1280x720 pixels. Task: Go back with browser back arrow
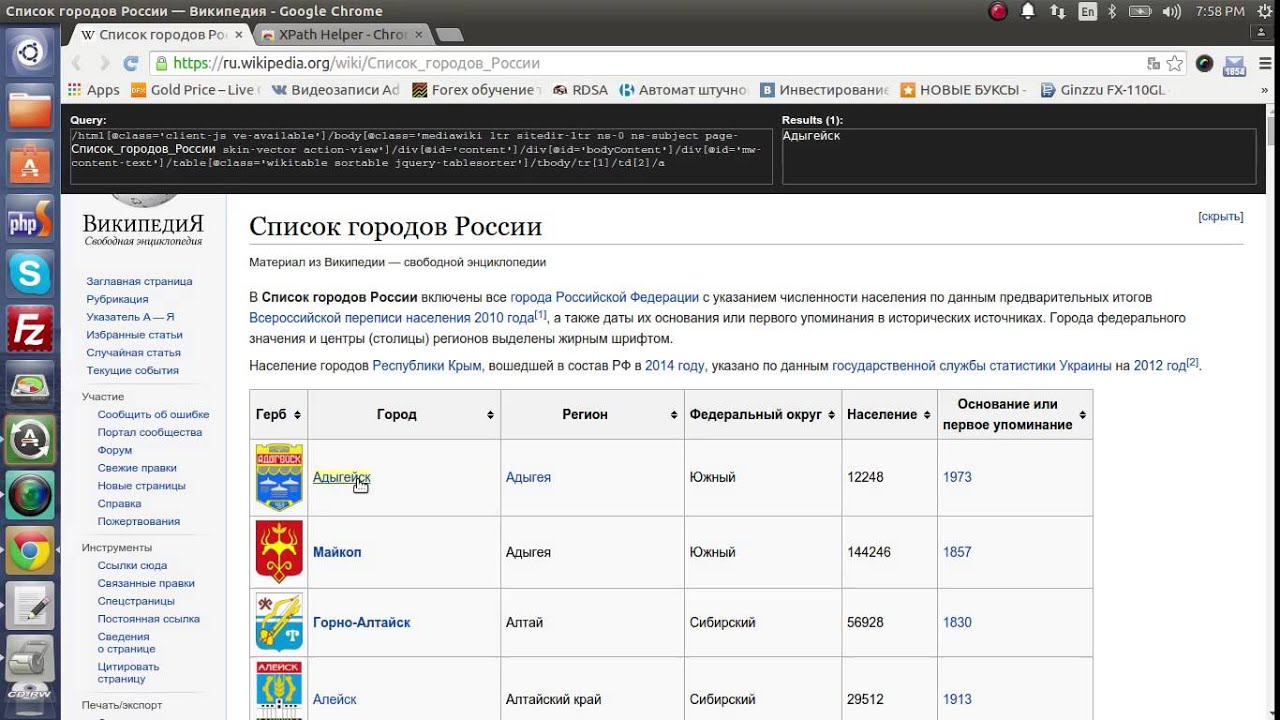[77, 63]
